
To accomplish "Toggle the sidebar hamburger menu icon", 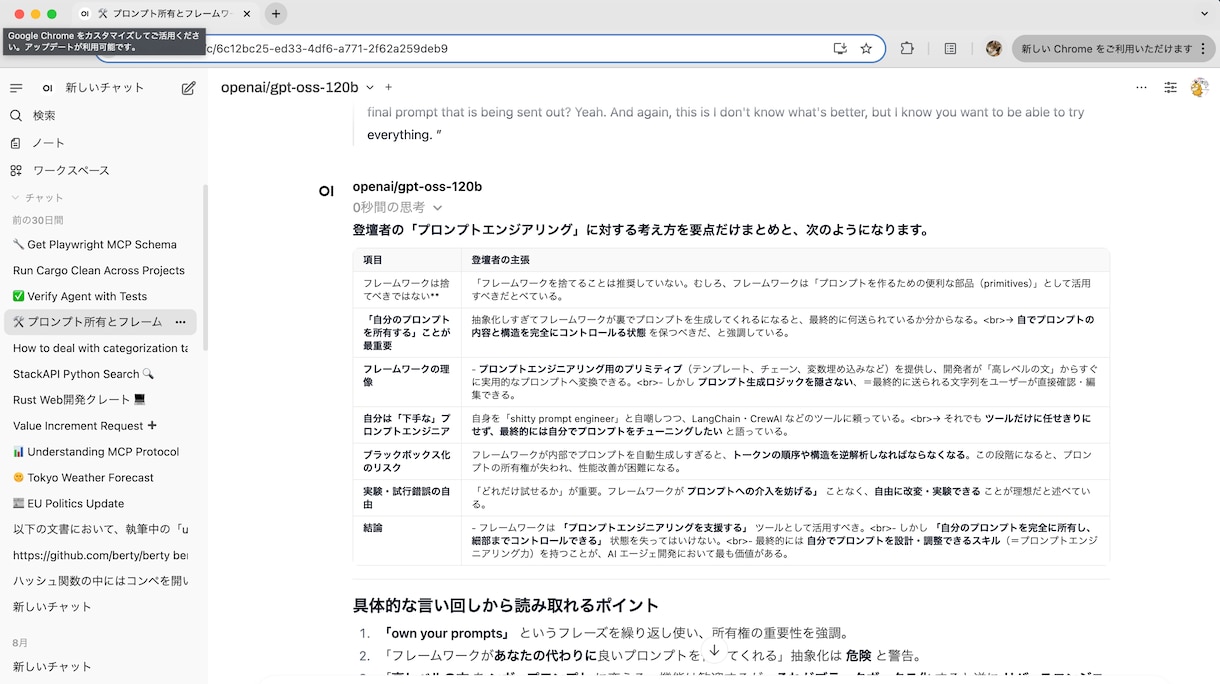I will pyautogui.click(x=16, y=88).
